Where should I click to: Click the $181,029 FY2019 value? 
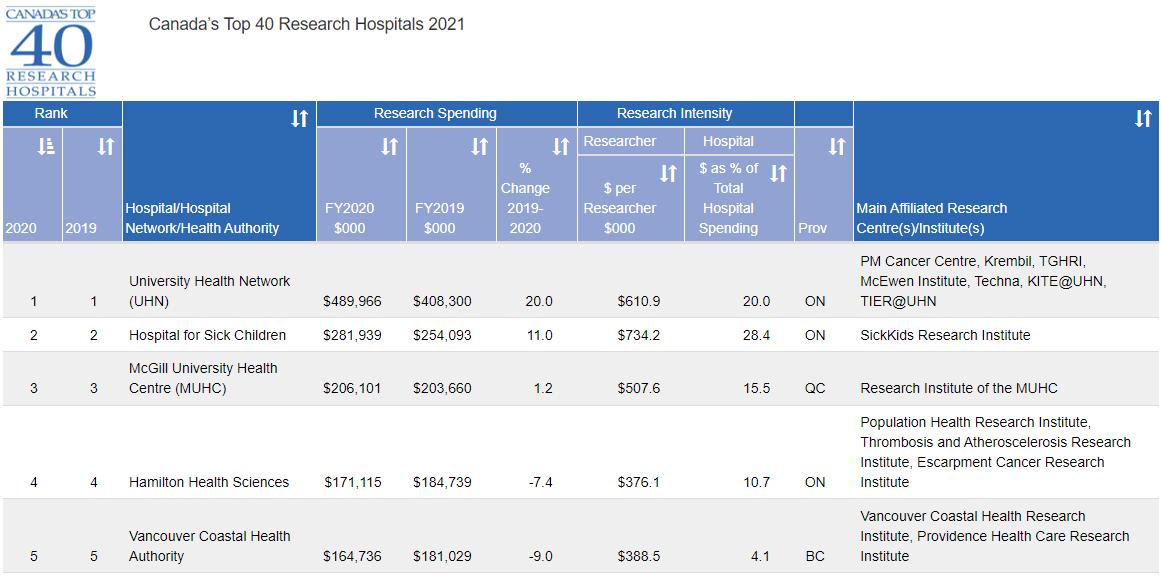click(442, 556)
